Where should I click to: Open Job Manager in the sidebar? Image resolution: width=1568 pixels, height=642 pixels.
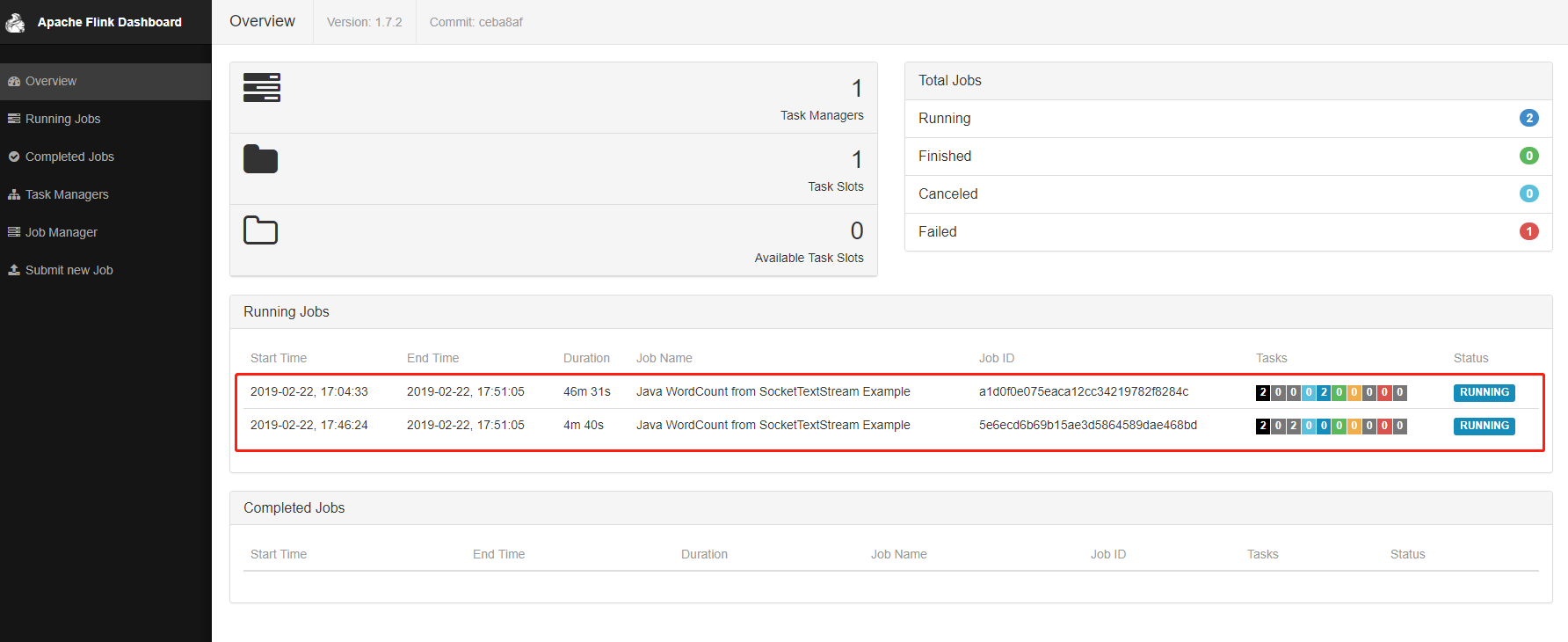tap(105, 232)
